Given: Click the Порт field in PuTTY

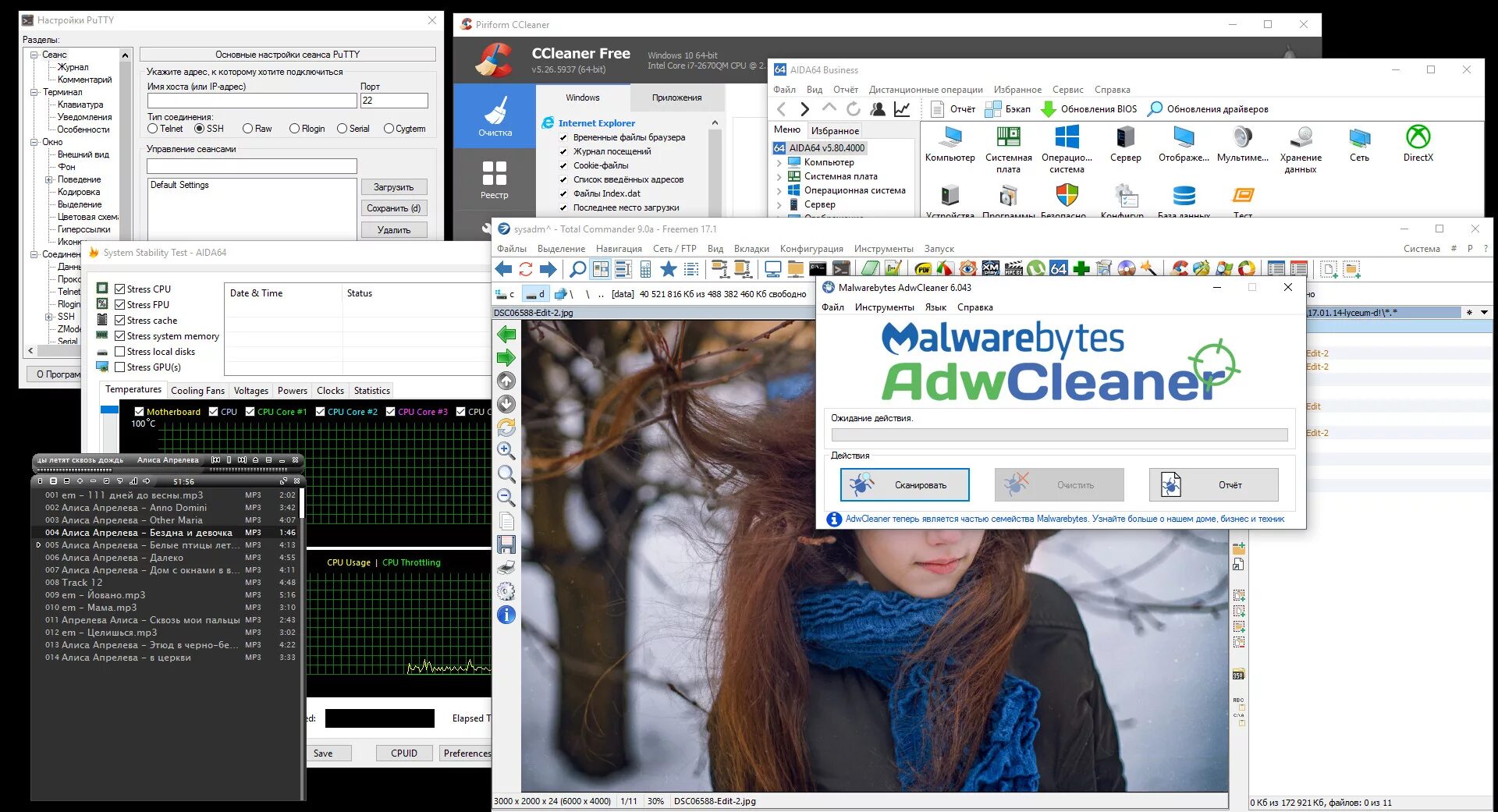Looking at the screenshot, I should (394, 101).
